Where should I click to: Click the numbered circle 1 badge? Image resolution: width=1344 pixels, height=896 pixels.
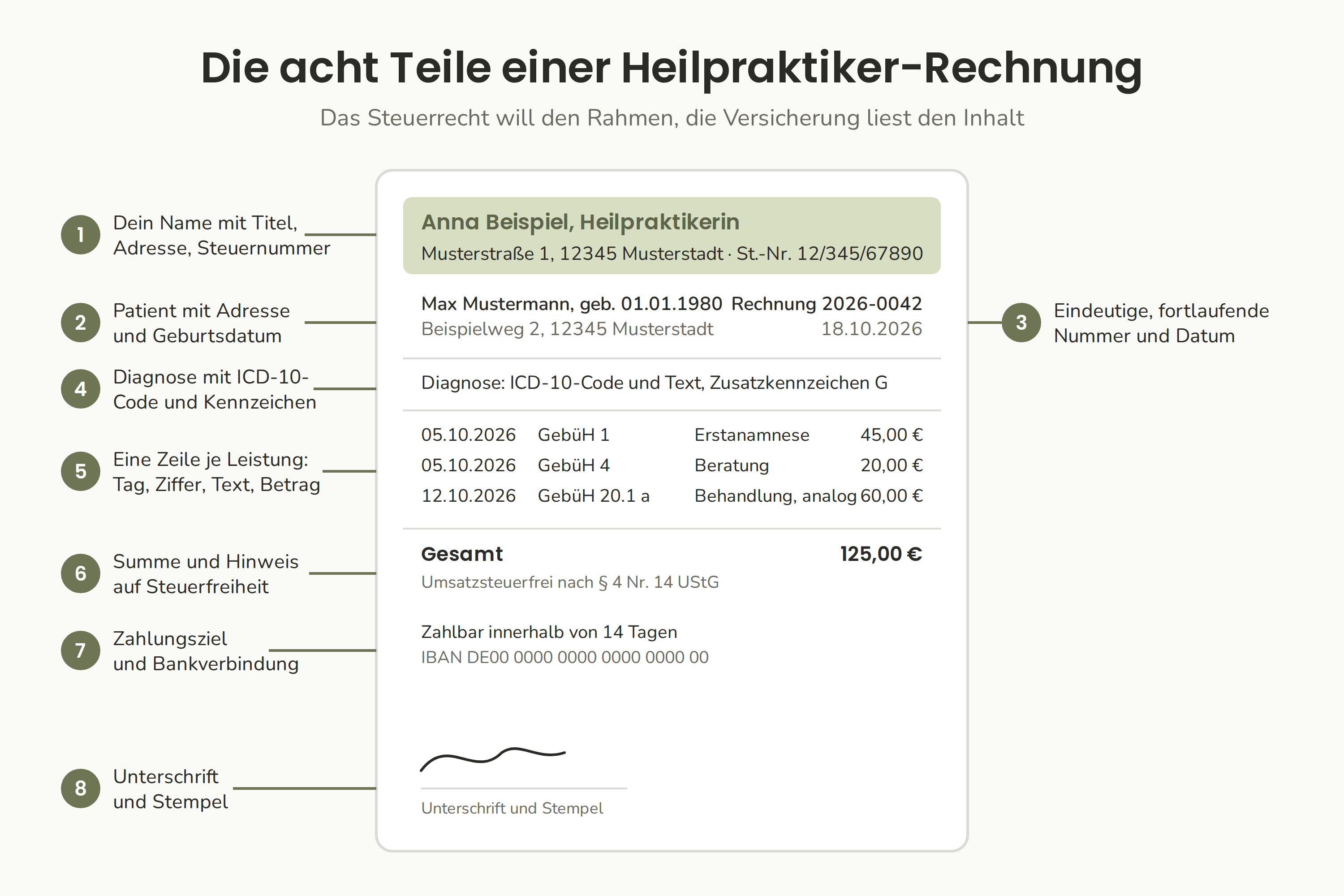pyautogui.click(x=81, y=235)
